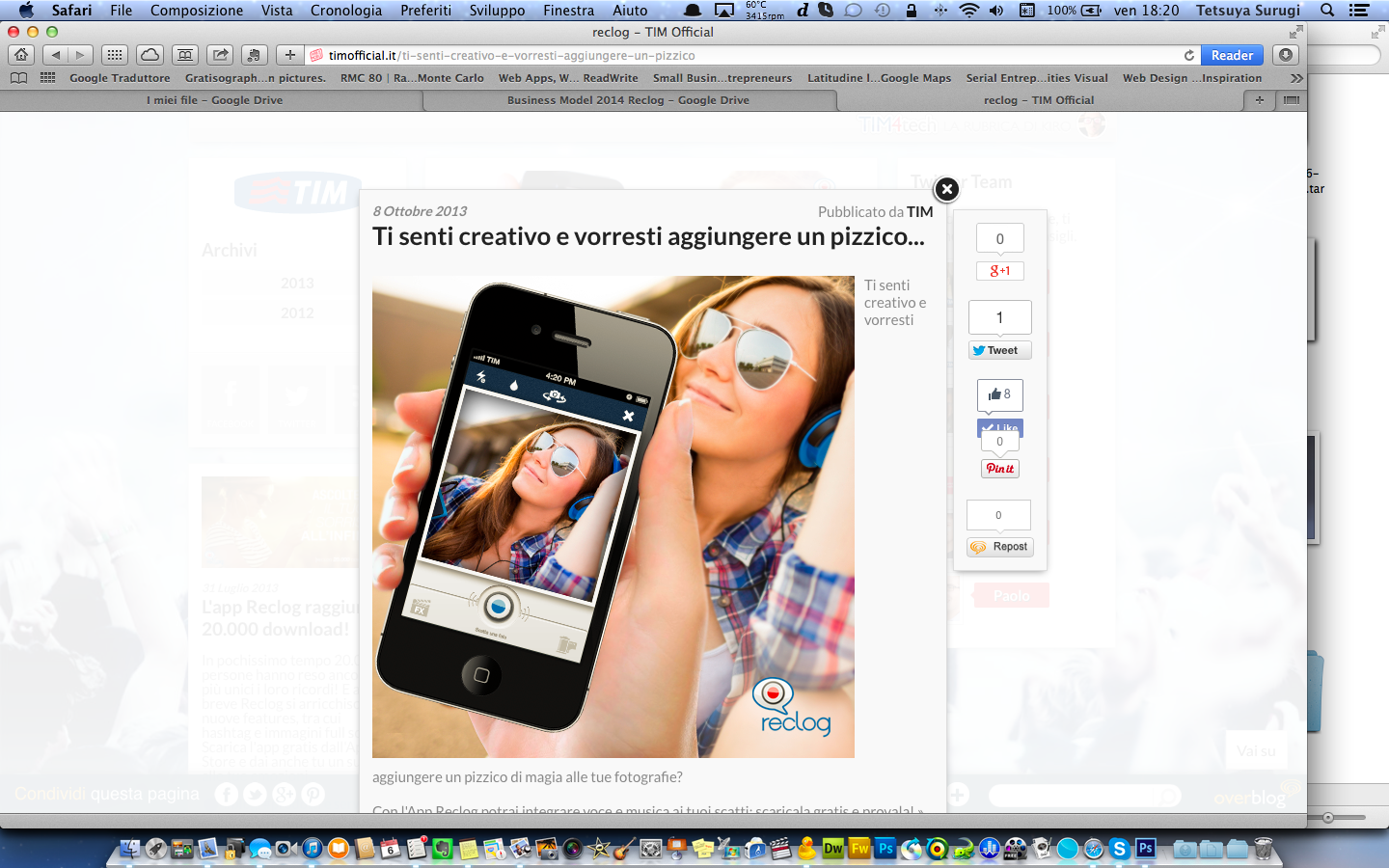Open the 'Latitudine l...Google Maps' bookmark
This screenshot has width=1389, height=868.
879,78
